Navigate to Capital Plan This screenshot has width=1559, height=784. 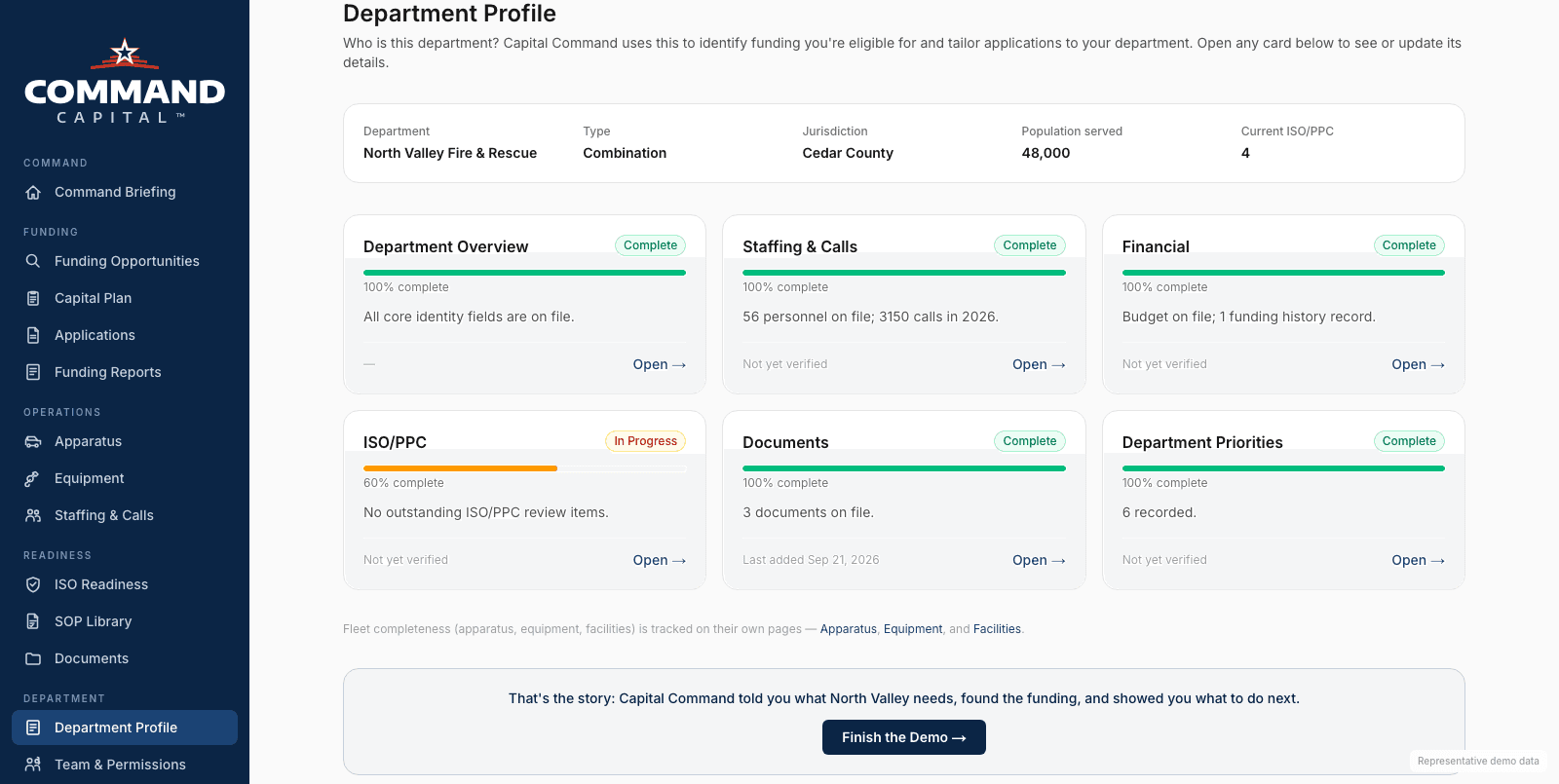[x=125, y=298]
